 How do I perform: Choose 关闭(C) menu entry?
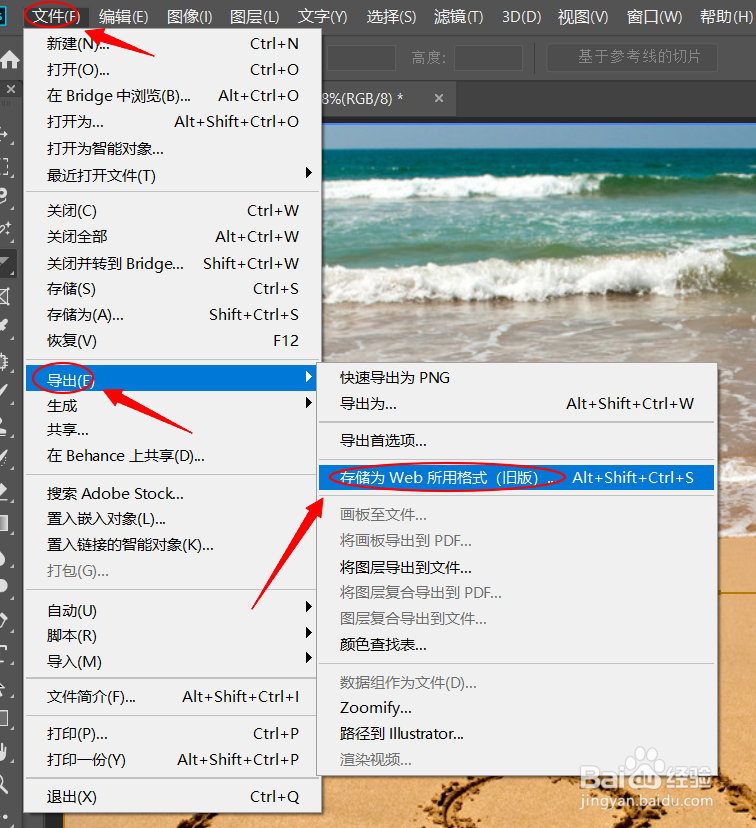click(173, 211)
